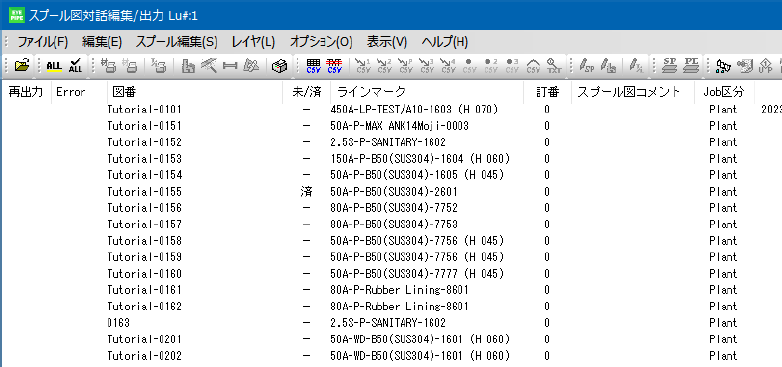Click the first material print icon
Viewport: 782px width, 367px height.
pyautogui.click(x=108, y=66)
